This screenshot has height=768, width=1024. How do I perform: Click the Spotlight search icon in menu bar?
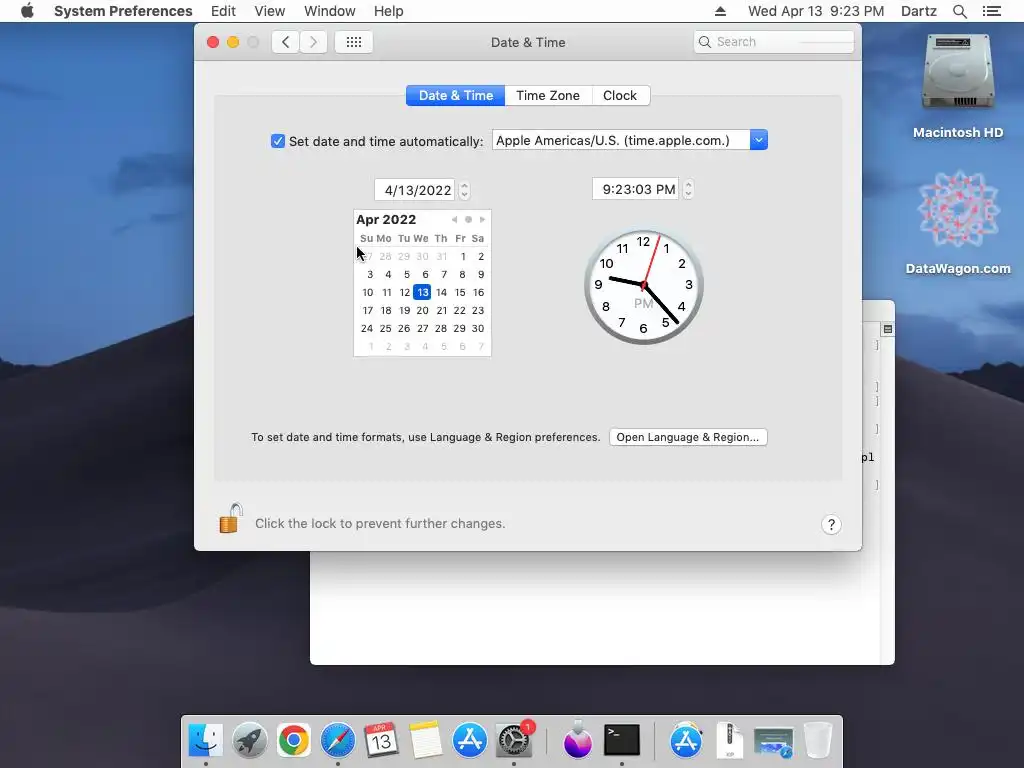pyautogui.click(x=959, y=11)
